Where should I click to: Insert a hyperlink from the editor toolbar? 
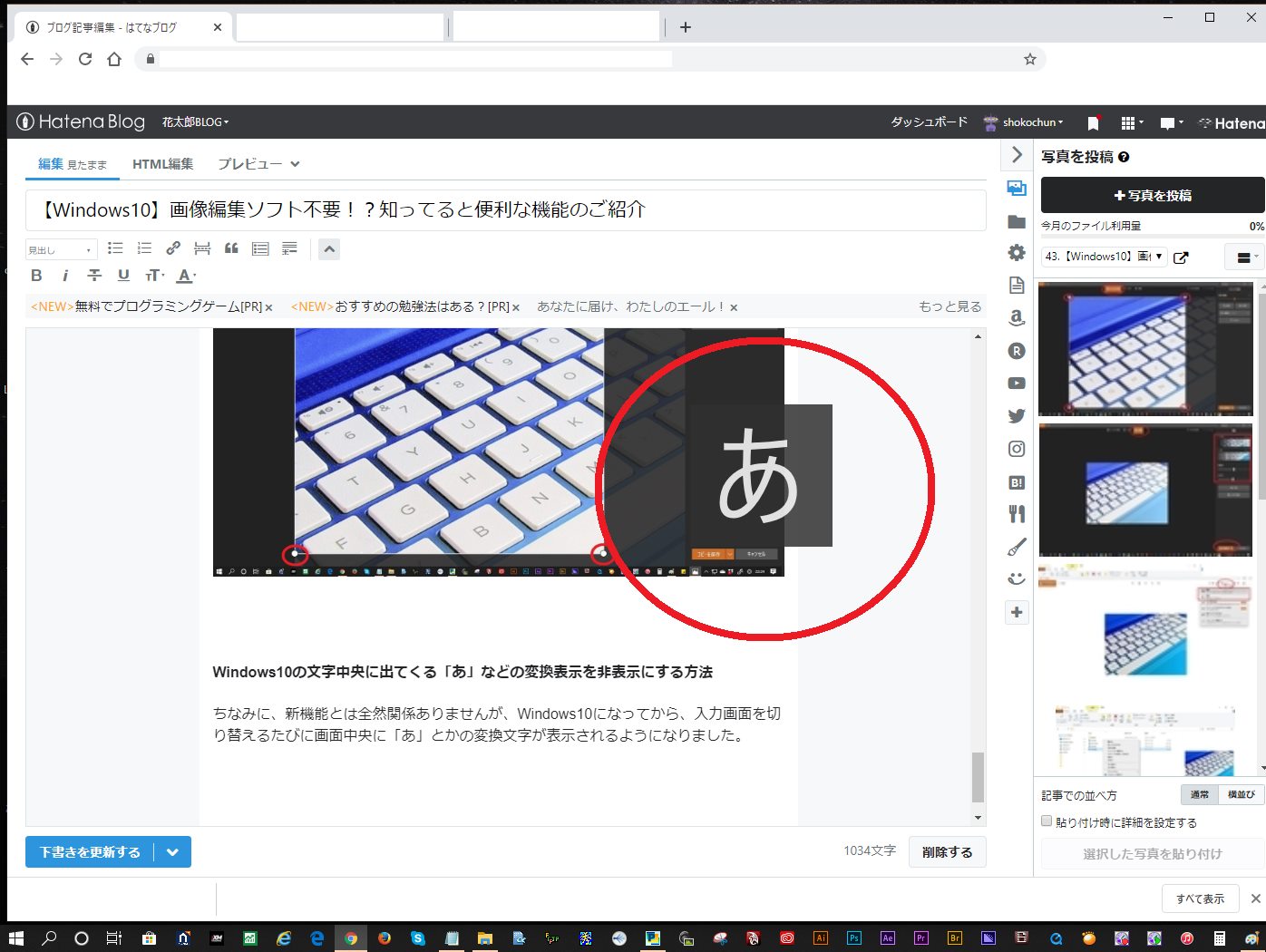coord(173,248)
